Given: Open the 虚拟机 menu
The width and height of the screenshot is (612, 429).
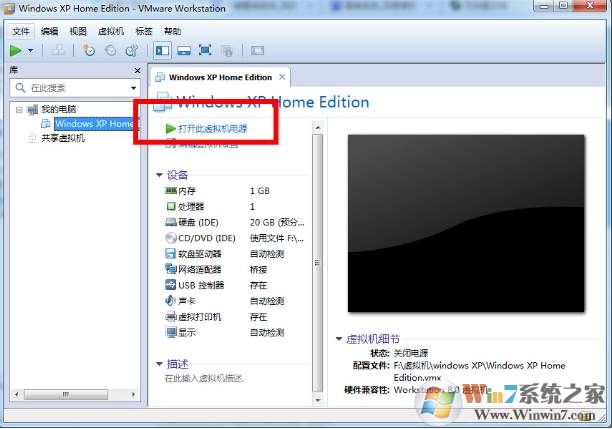Looking at the screenshot, I should coord(110,31).
